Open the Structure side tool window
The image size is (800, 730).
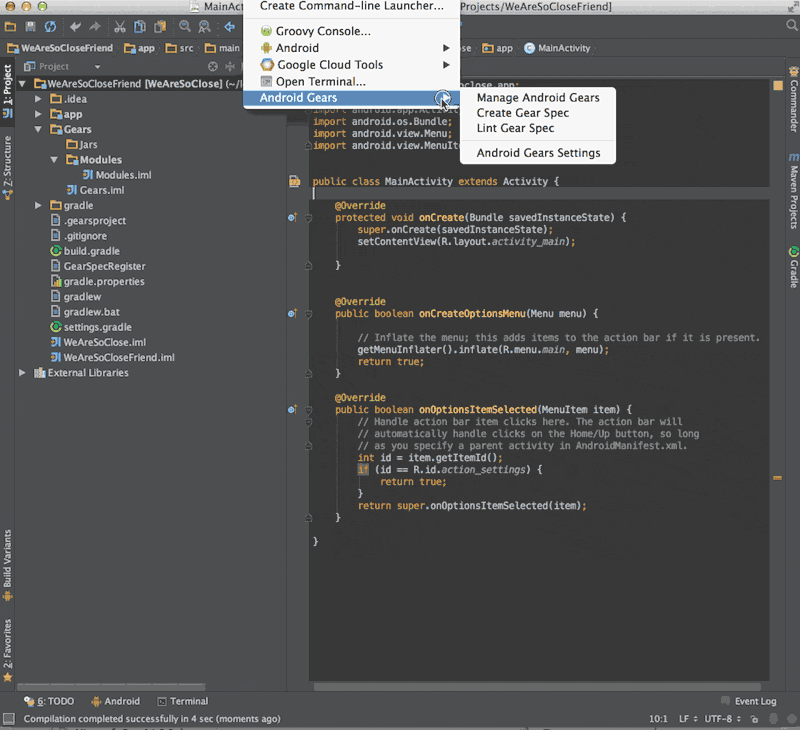(x=8, y=168)
